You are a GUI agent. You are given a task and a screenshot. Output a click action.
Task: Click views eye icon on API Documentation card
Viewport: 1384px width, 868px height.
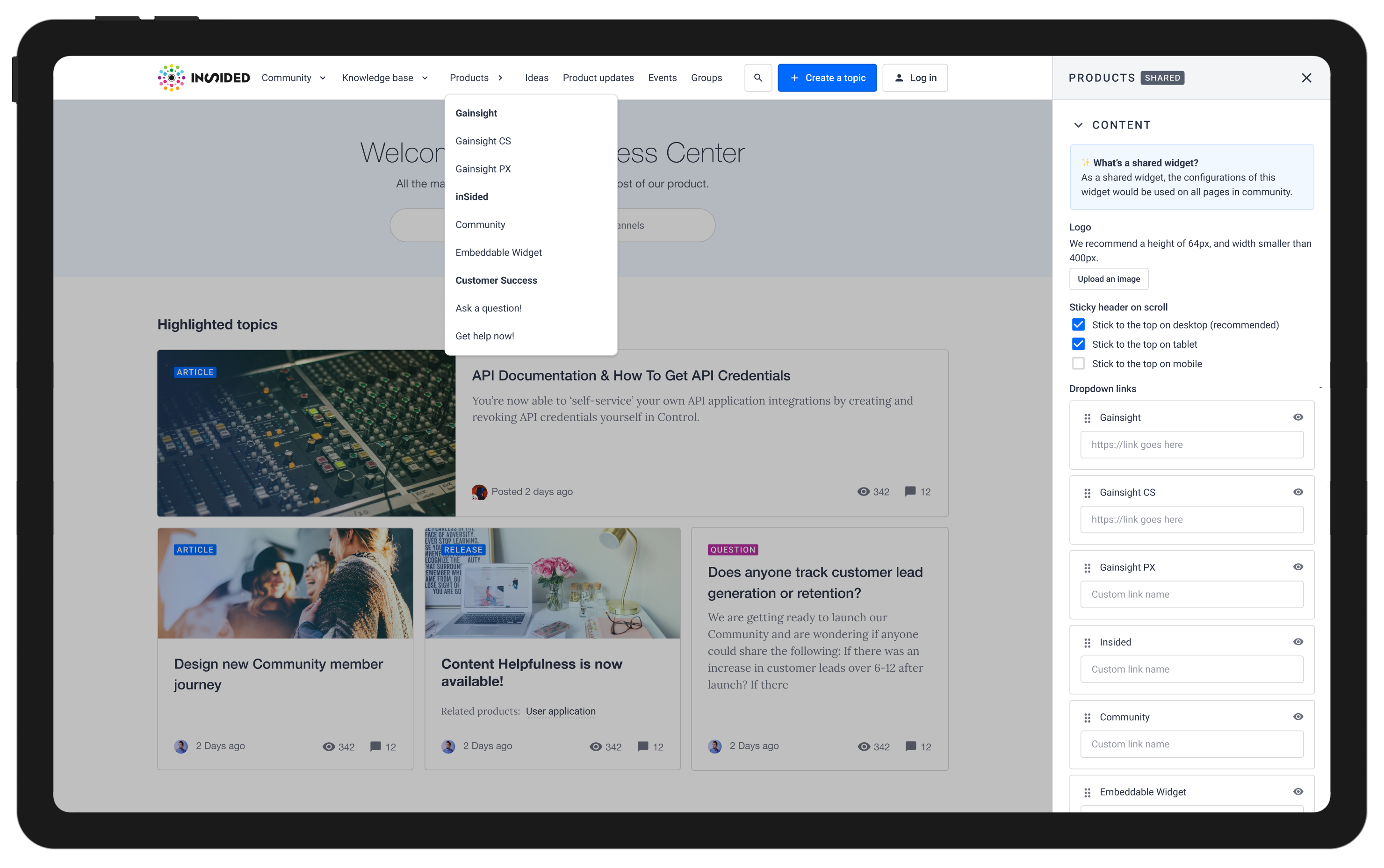point(863,491)
